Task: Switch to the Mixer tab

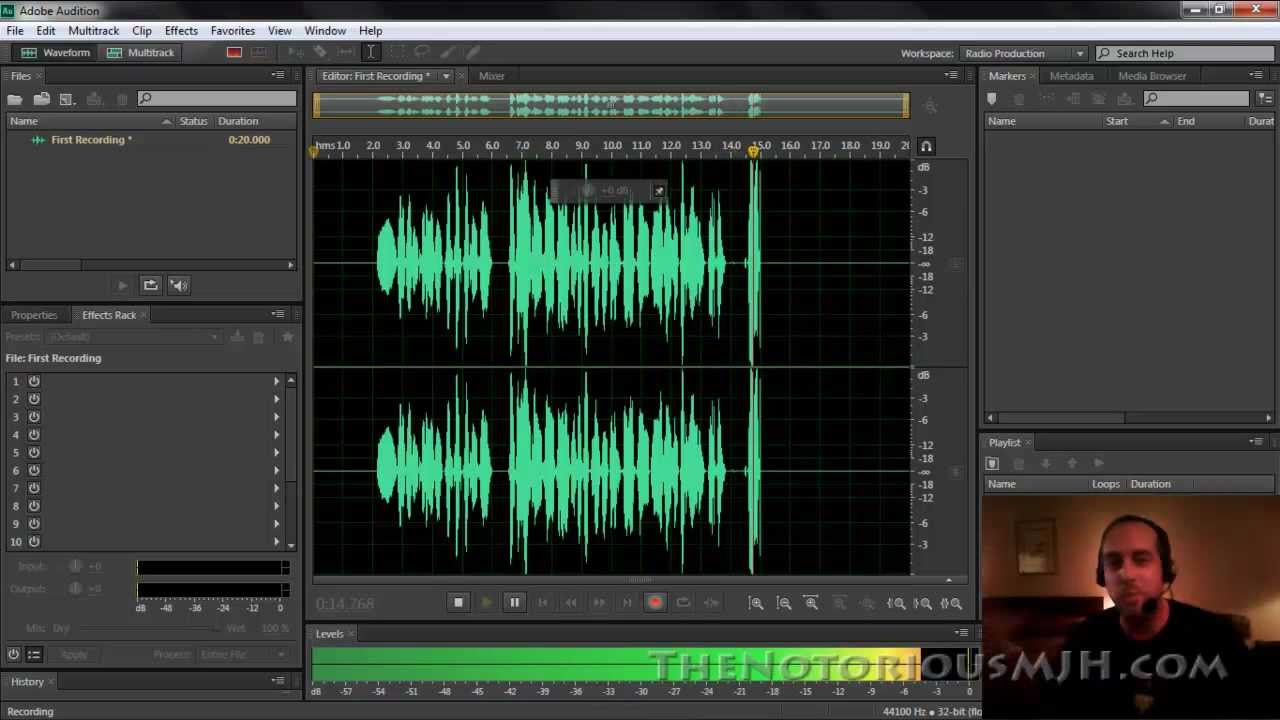Action: (492, 76)
